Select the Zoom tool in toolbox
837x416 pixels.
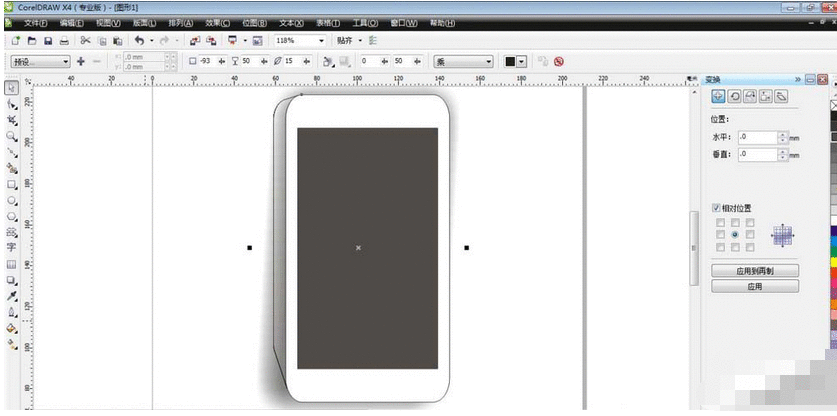pos(12,135)
